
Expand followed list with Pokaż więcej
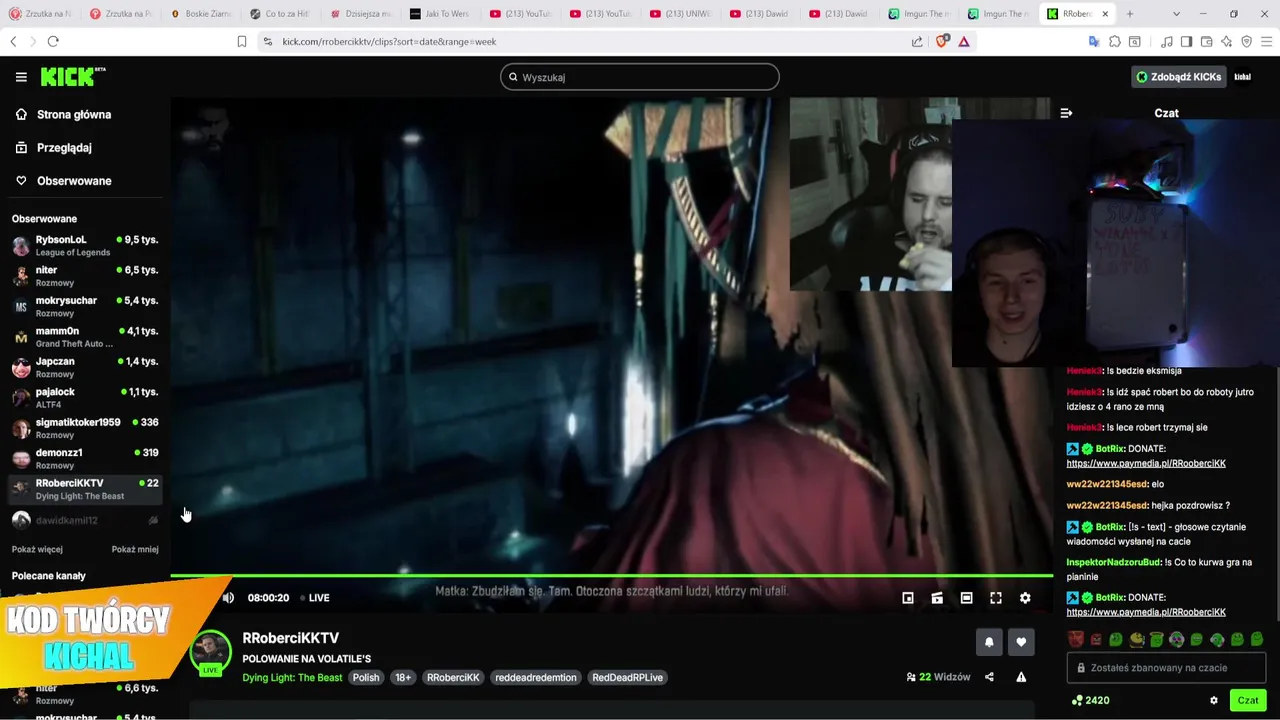click(37, 549)
